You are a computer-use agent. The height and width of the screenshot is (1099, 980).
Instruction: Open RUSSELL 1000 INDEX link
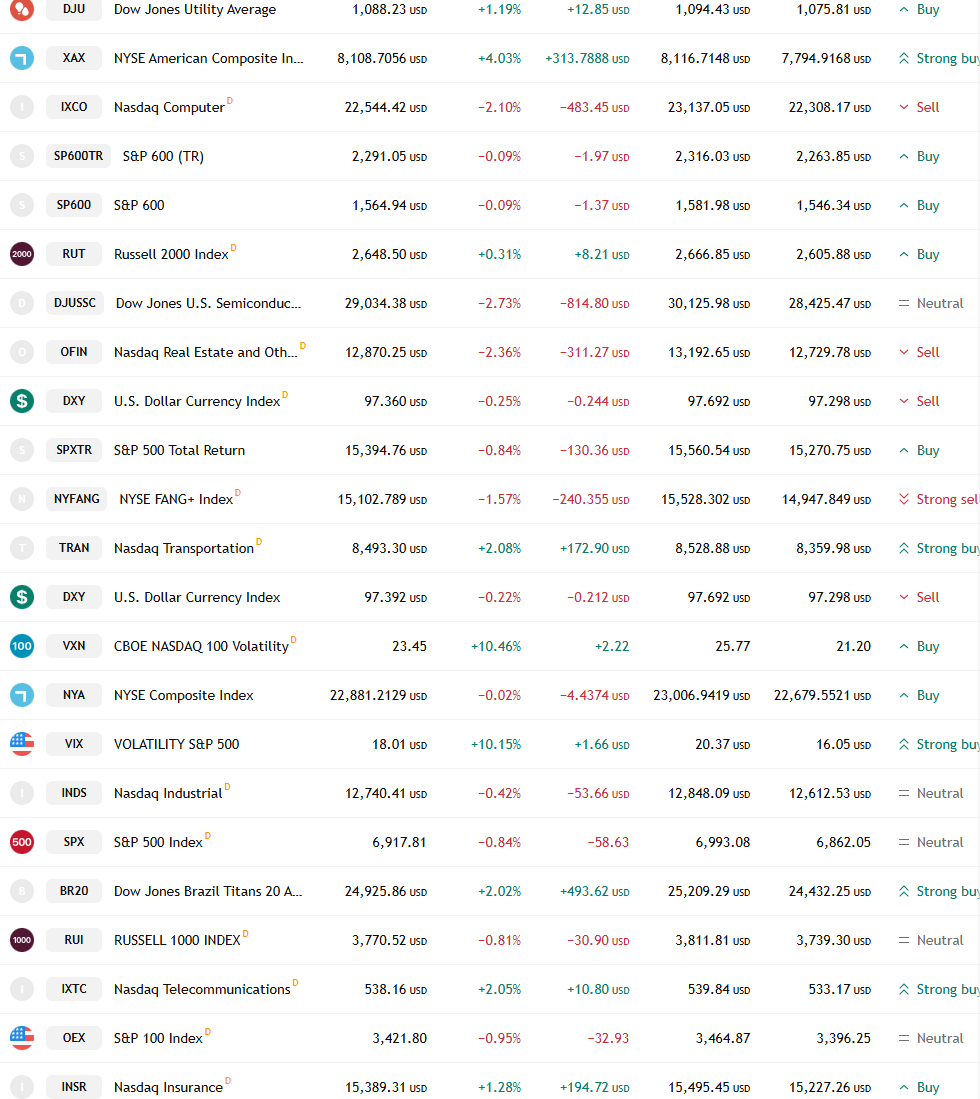coord(177,941)
